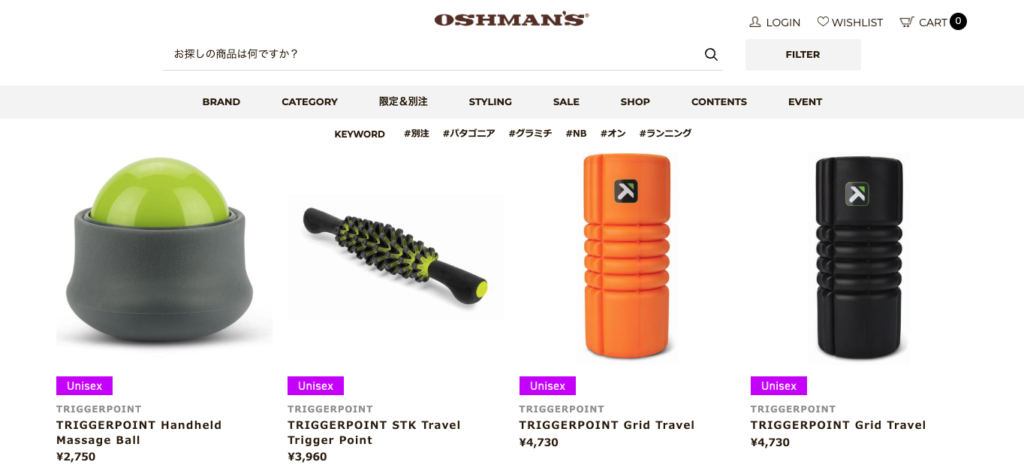The width and height of the screenshot is (1024, 471).
Task: Click the #パタゴニア keyword link
Action: click(x=469, y=133)
